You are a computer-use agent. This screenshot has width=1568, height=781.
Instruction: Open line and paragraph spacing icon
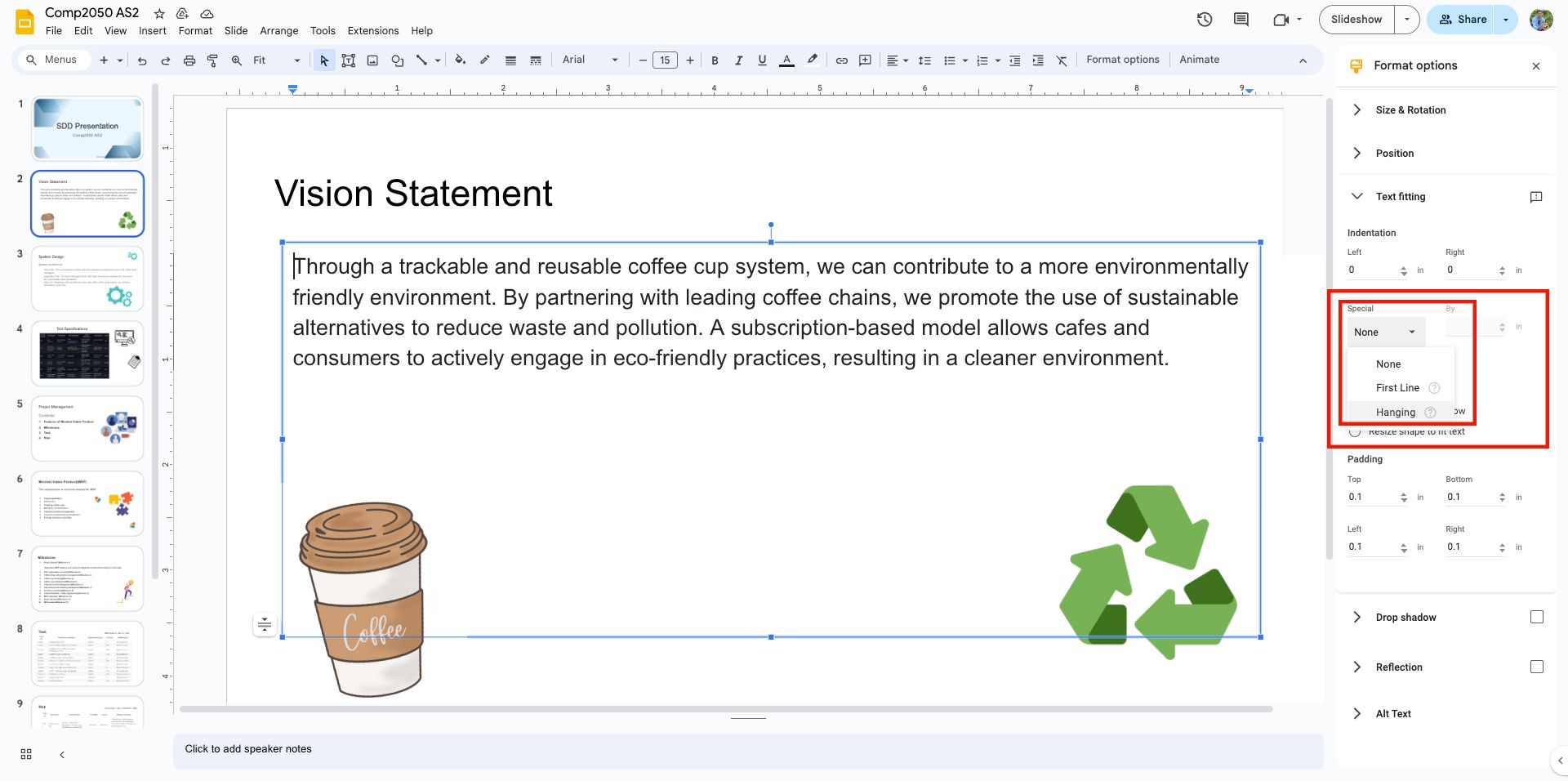[924, 60]
